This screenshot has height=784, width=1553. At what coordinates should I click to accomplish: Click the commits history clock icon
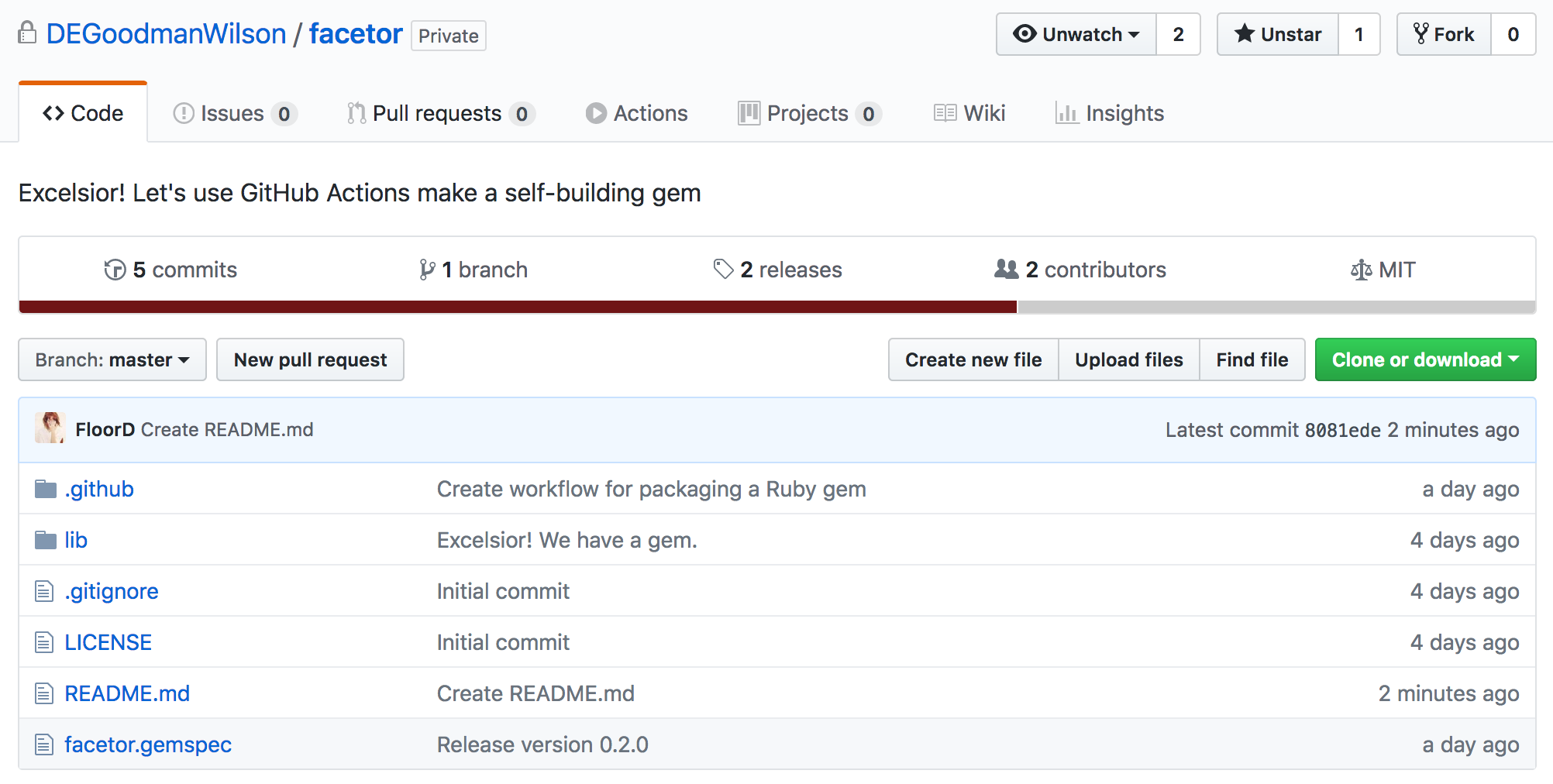(x=115, y=270)
